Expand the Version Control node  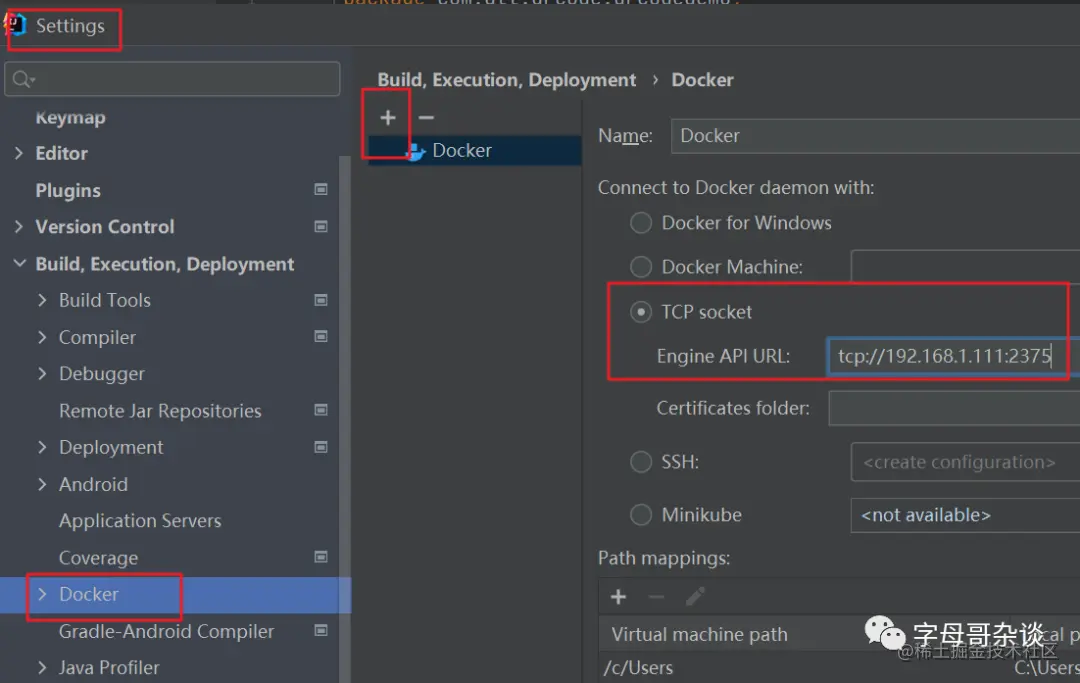click(19, 227)
